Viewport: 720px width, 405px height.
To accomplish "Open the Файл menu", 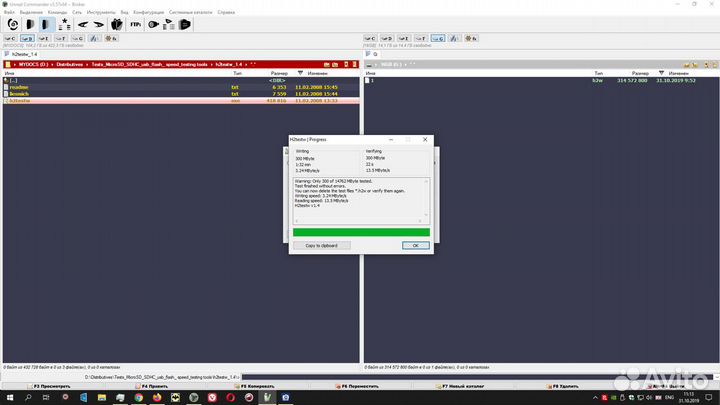I will pos(9,11).
